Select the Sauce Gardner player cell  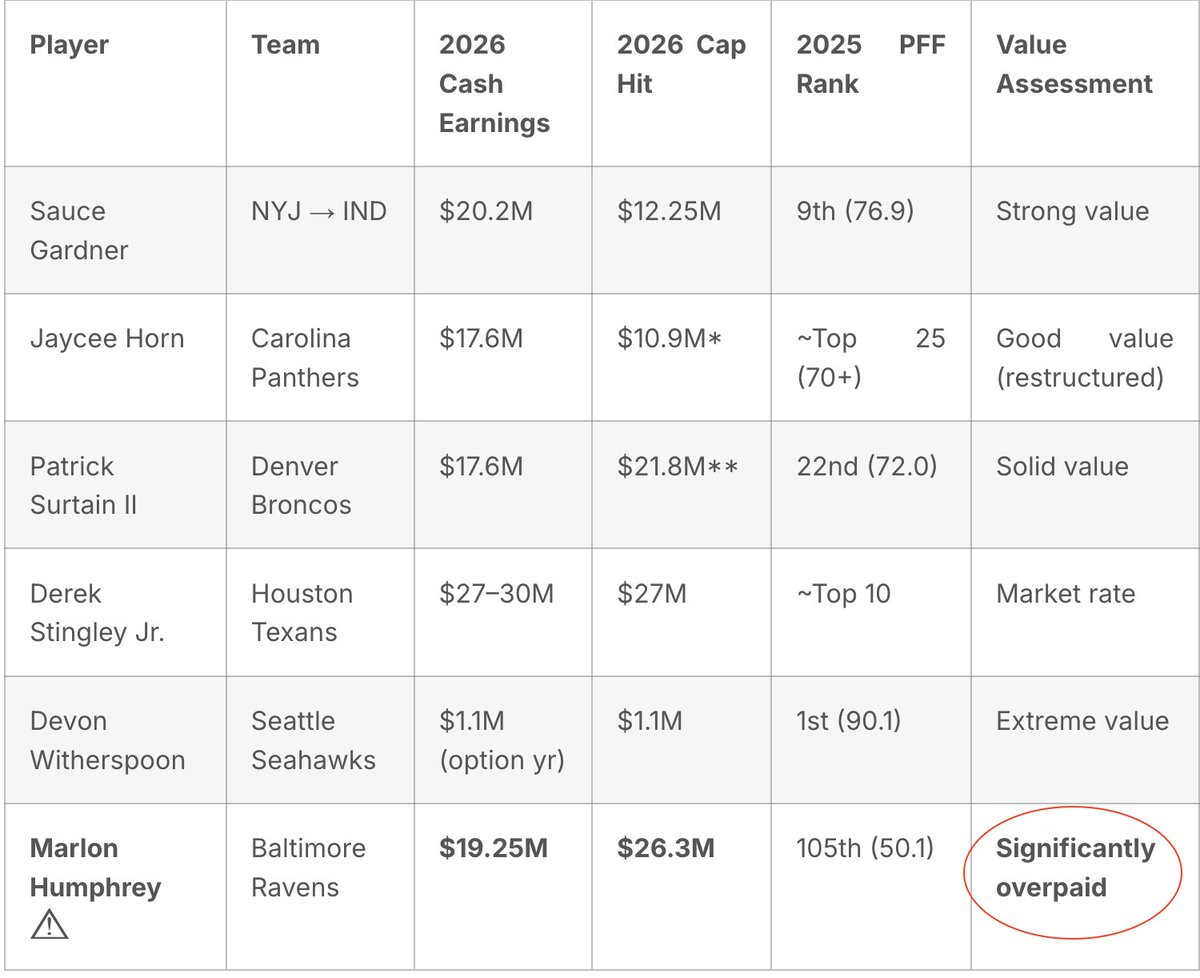tap(79, 231)
